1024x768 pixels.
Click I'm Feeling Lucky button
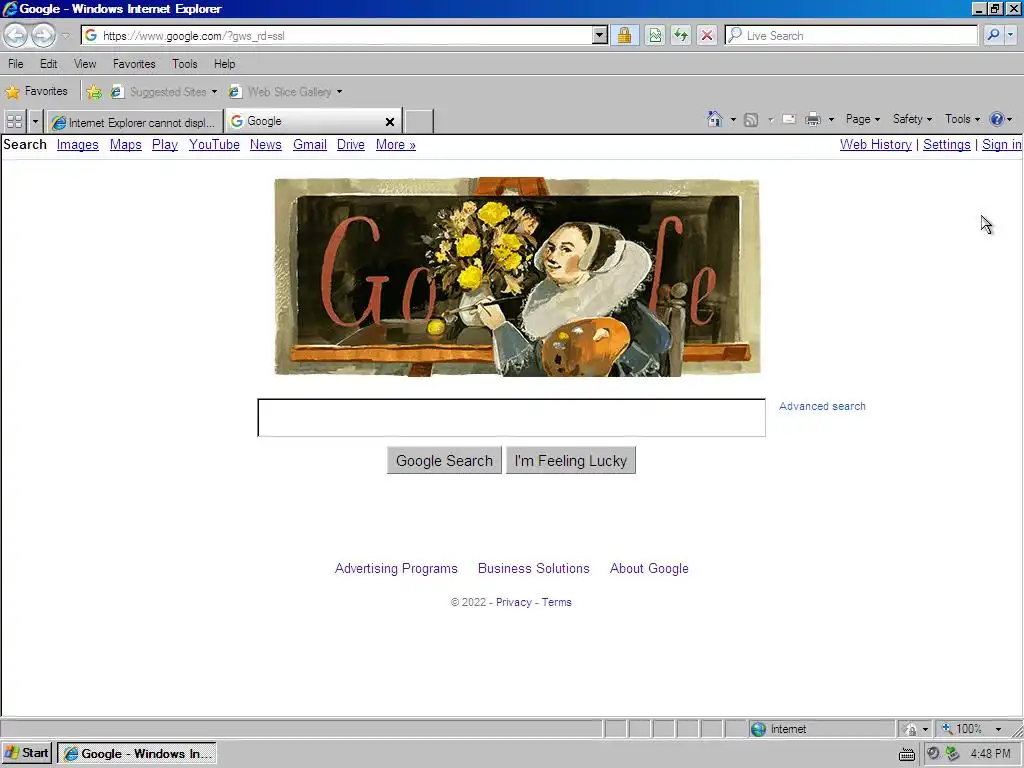point(571,460)
